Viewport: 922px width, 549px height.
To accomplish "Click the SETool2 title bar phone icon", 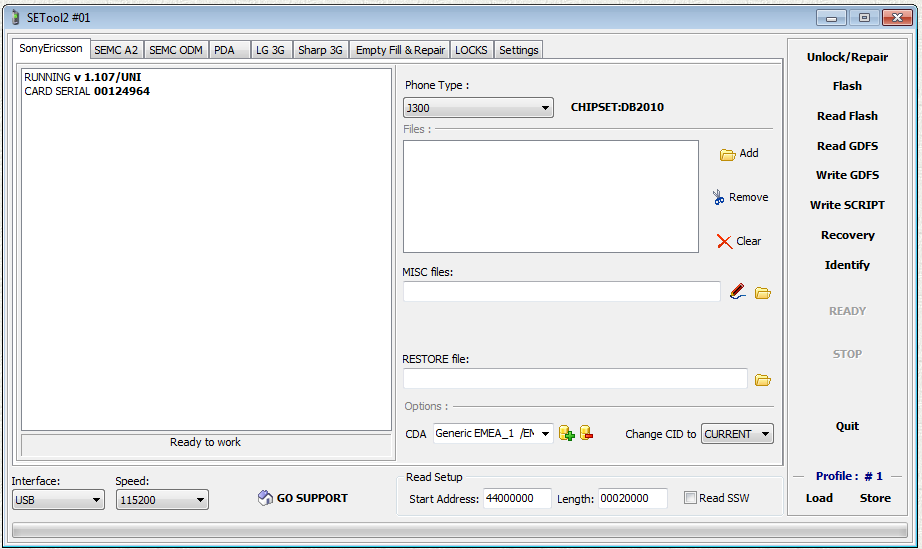I will pyautogui.click(x=15, y=18).
